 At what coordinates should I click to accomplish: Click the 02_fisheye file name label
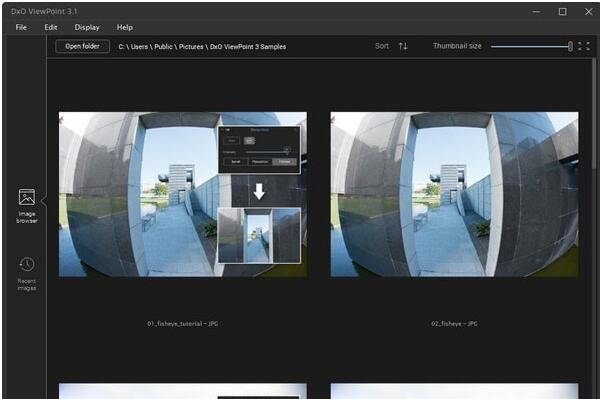(x=454, y=324)
